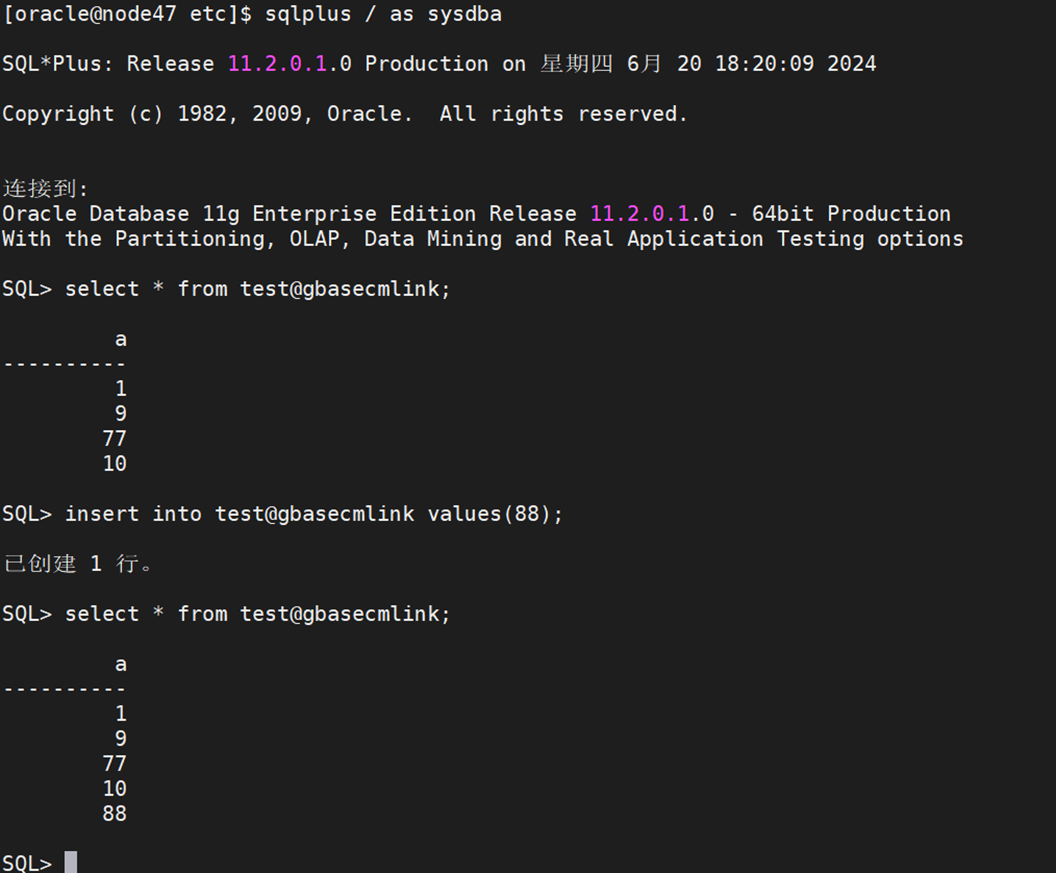Click the value 77 in the first result set

pos(114,439)
